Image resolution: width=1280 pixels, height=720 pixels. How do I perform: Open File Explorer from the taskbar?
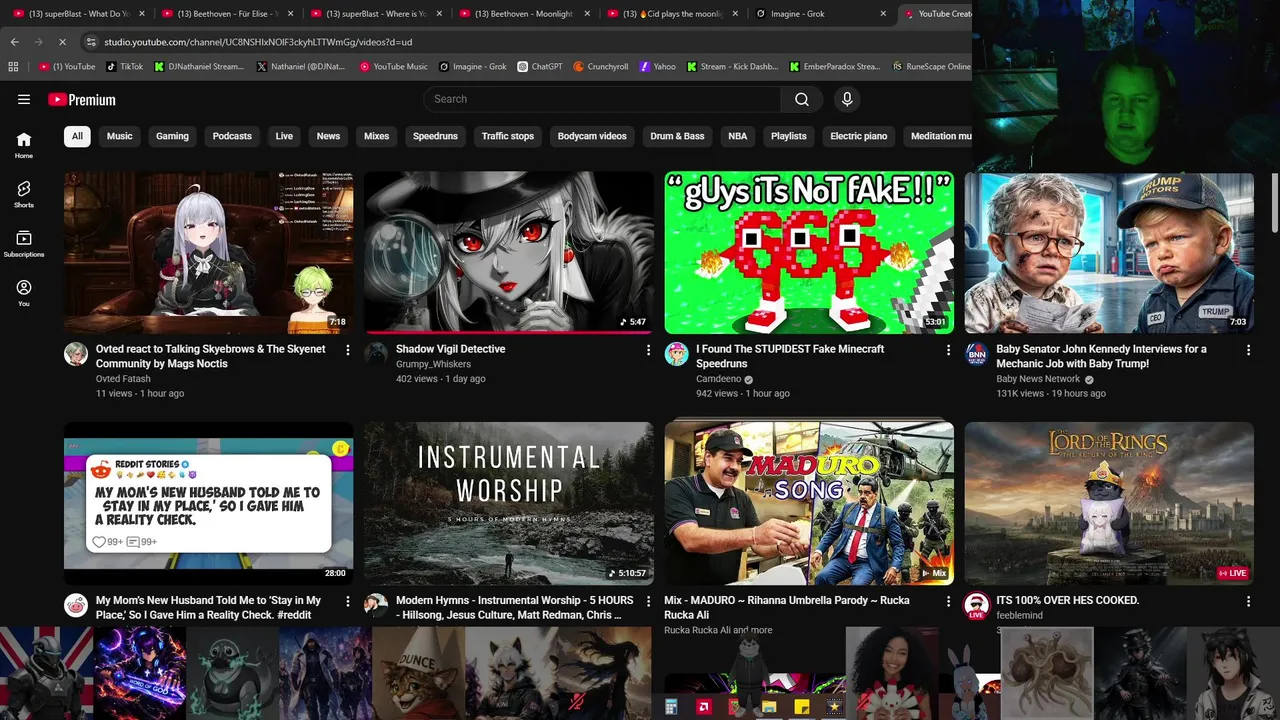769,707
